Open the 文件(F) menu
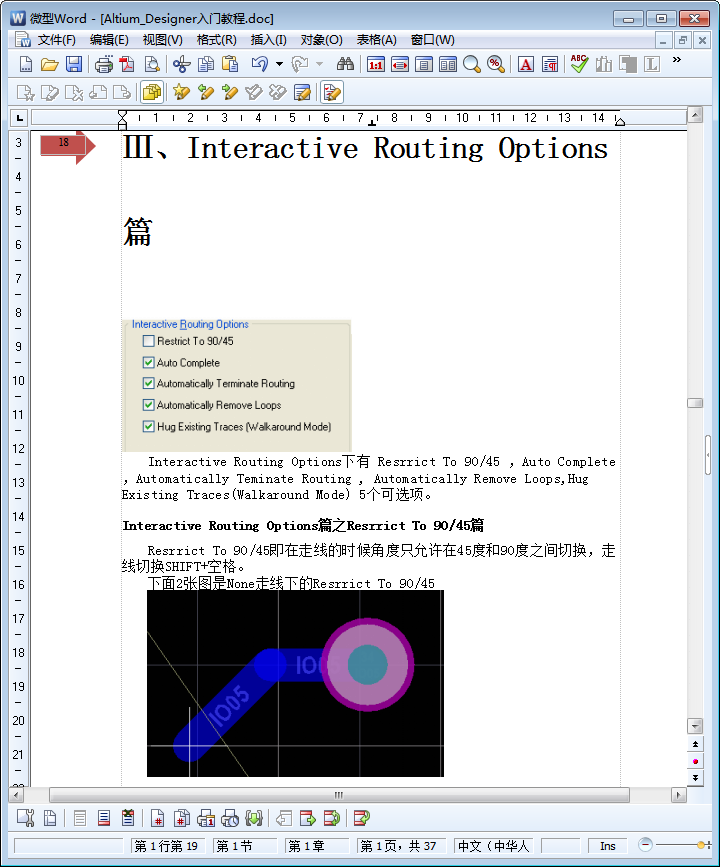 point(56,40)
